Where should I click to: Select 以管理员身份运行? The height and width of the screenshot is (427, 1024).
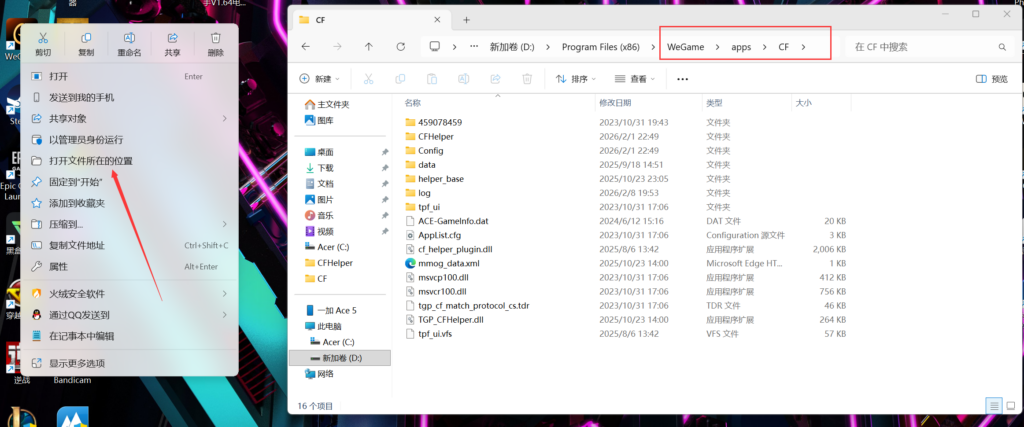pyautogui.click(x=129, y=140)
